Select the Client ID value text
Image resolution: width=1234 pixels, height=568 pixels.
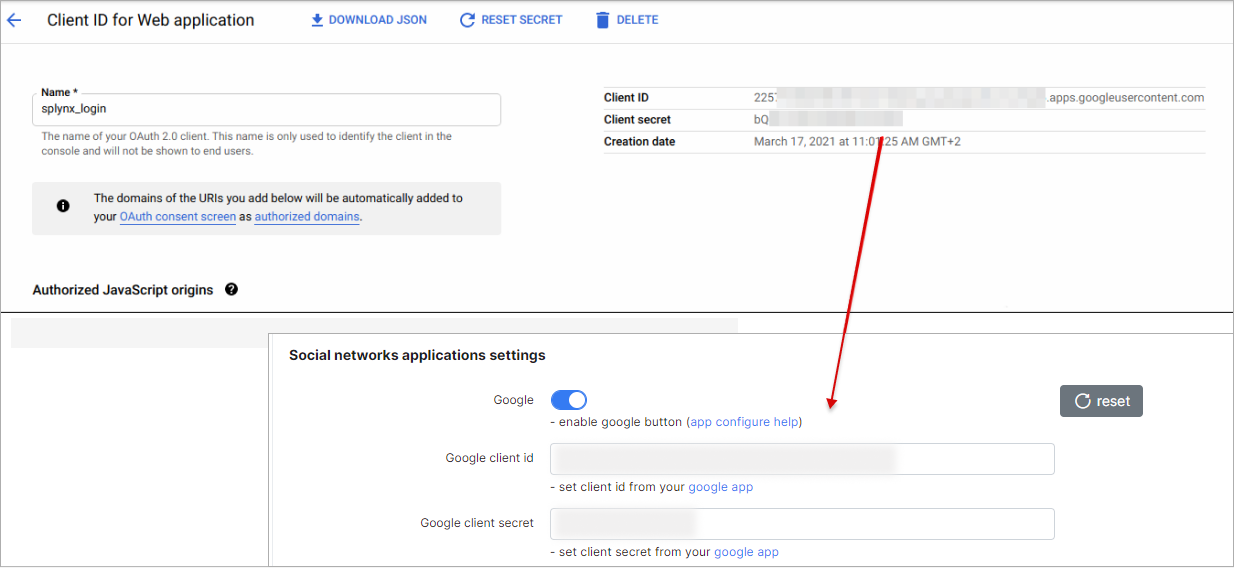click(x=978, y=98)
